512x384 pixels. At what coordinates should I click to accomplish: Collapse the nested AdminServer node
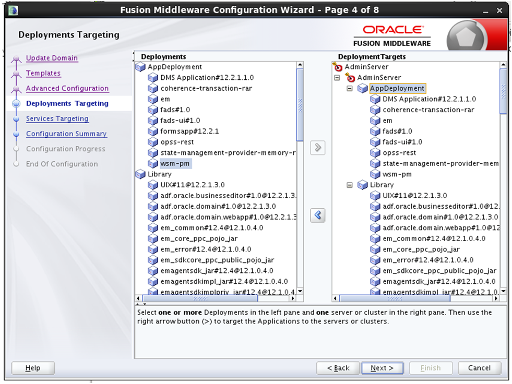(337, 78)
